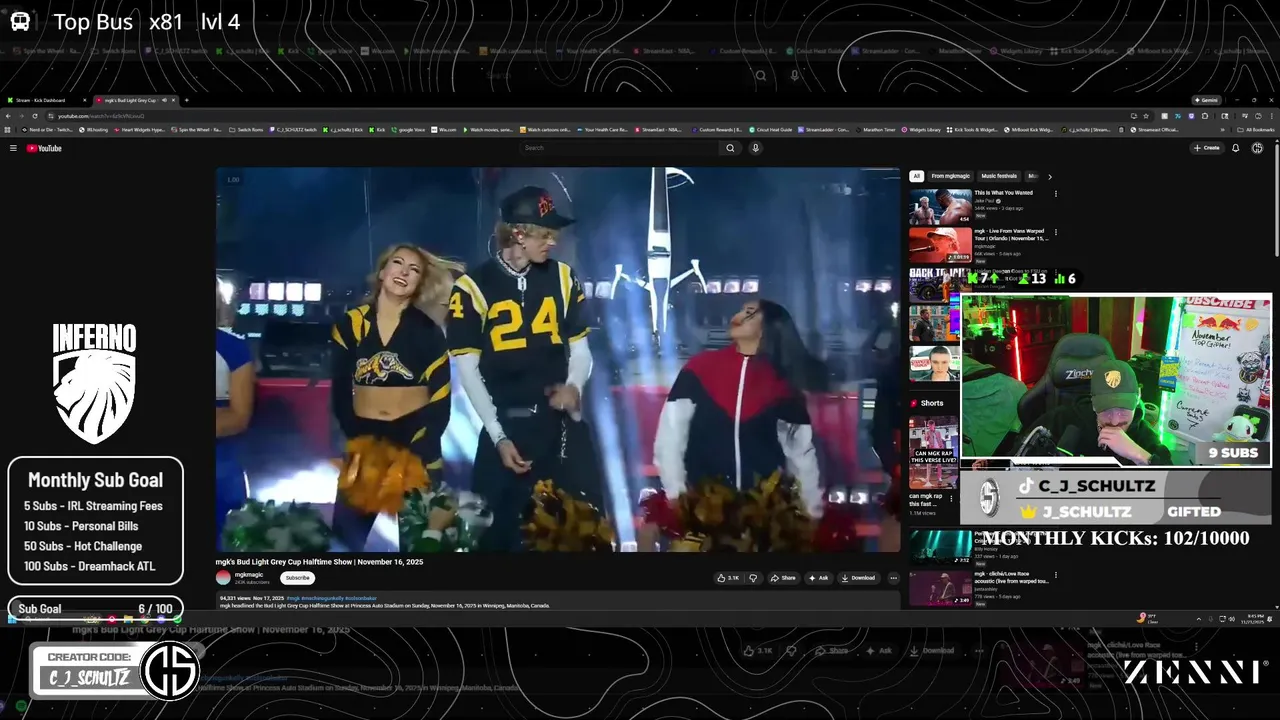Like the video using the 3.1K thumbs-up
This screenshot has width=1280, height=720.
(x=728, y=578)
